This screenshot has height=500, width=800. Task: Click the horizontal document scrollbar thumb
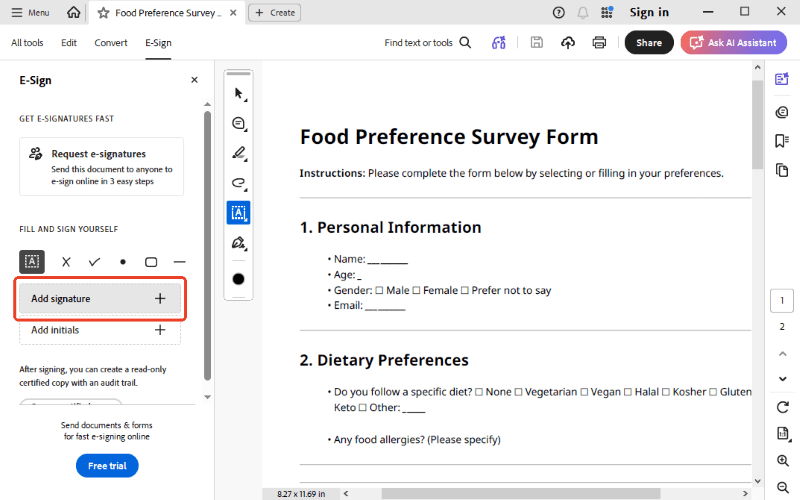[x=520, y=493]
